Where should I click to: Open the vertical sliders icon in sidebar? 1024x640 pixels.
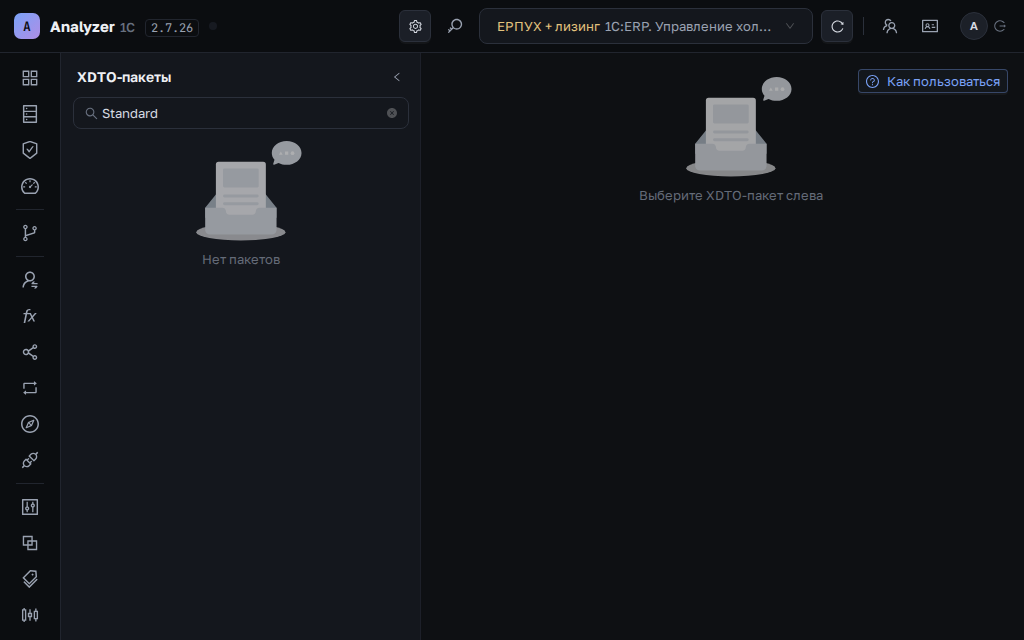30,615
